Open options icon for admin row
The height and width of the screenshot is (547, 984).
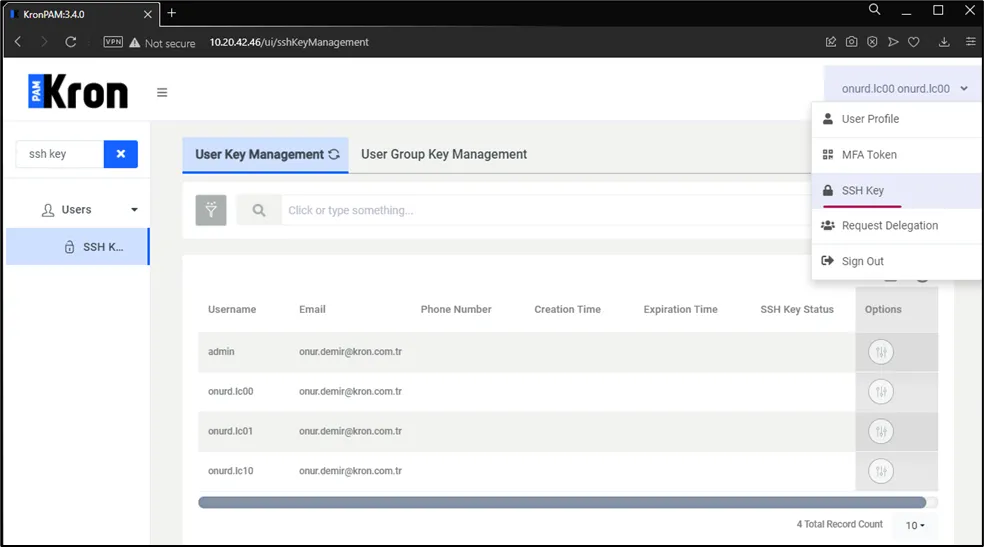(x=881, y=352)
